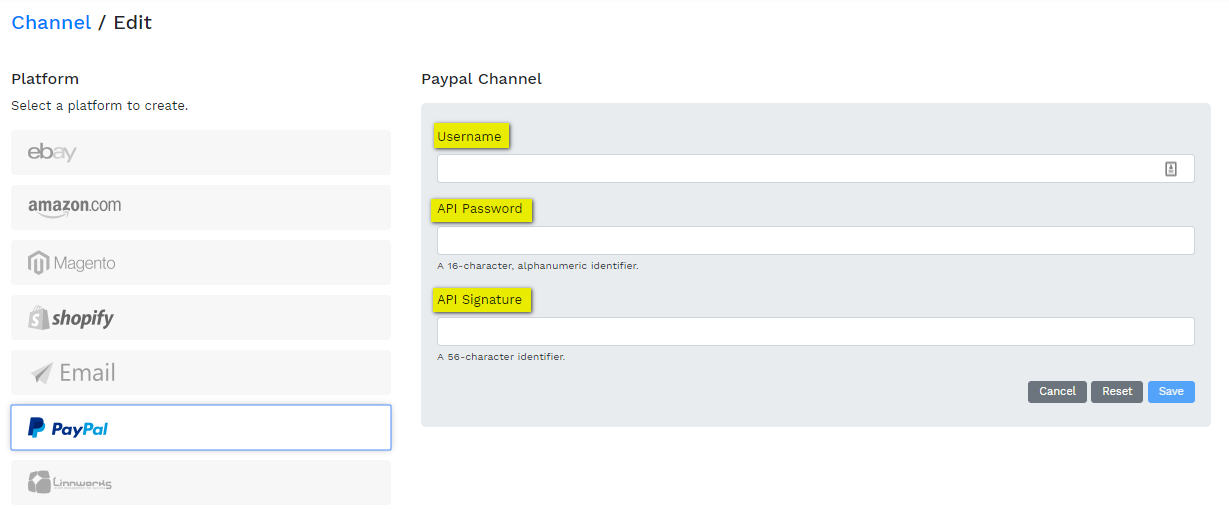Choose the Email paper plane icon
The height and width of the screenshot is (509, 1229).
click(x=42, y=373)
